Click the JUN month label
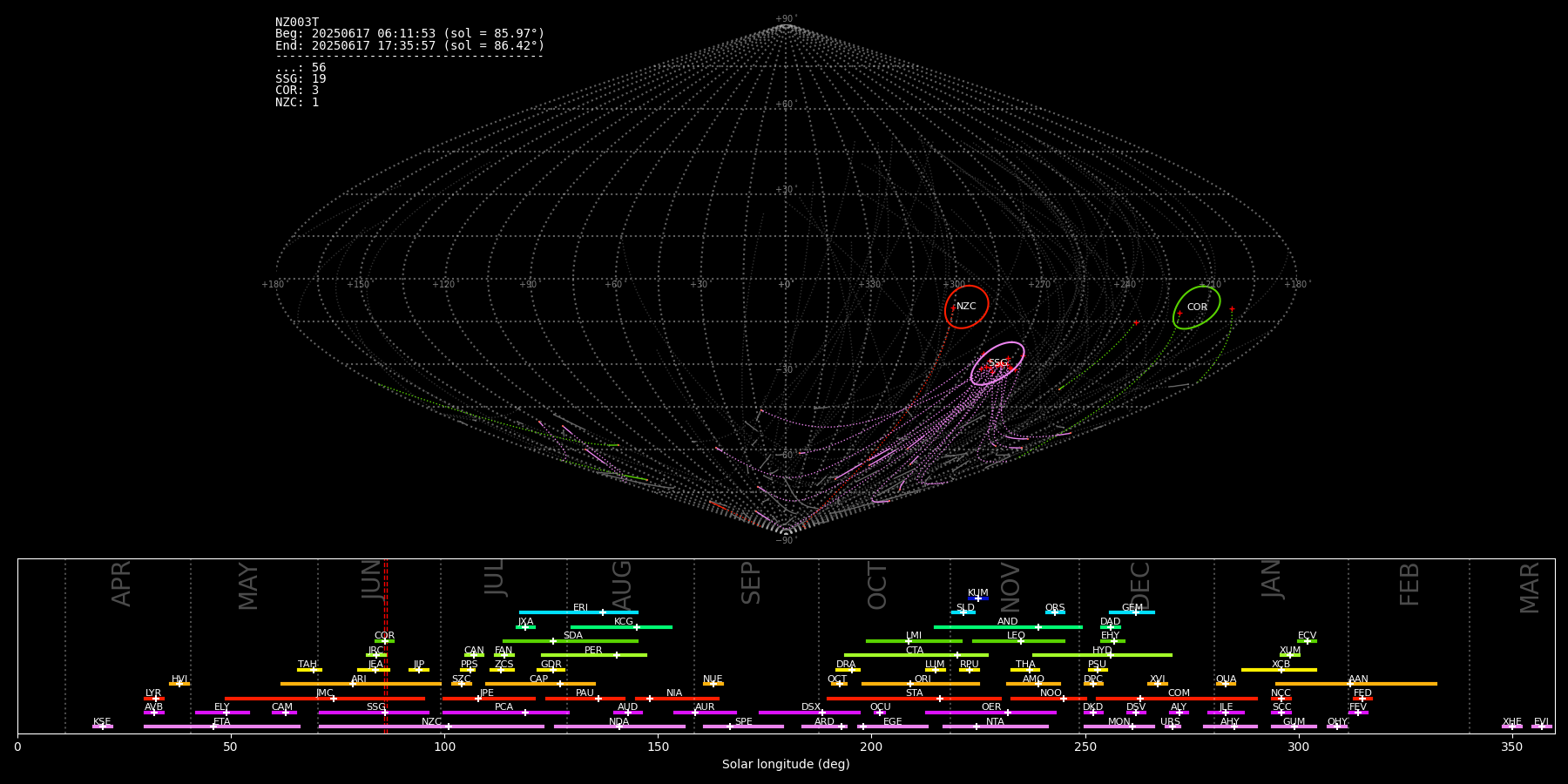This screenshot has height=784, width=1568. tap(372, 580)
